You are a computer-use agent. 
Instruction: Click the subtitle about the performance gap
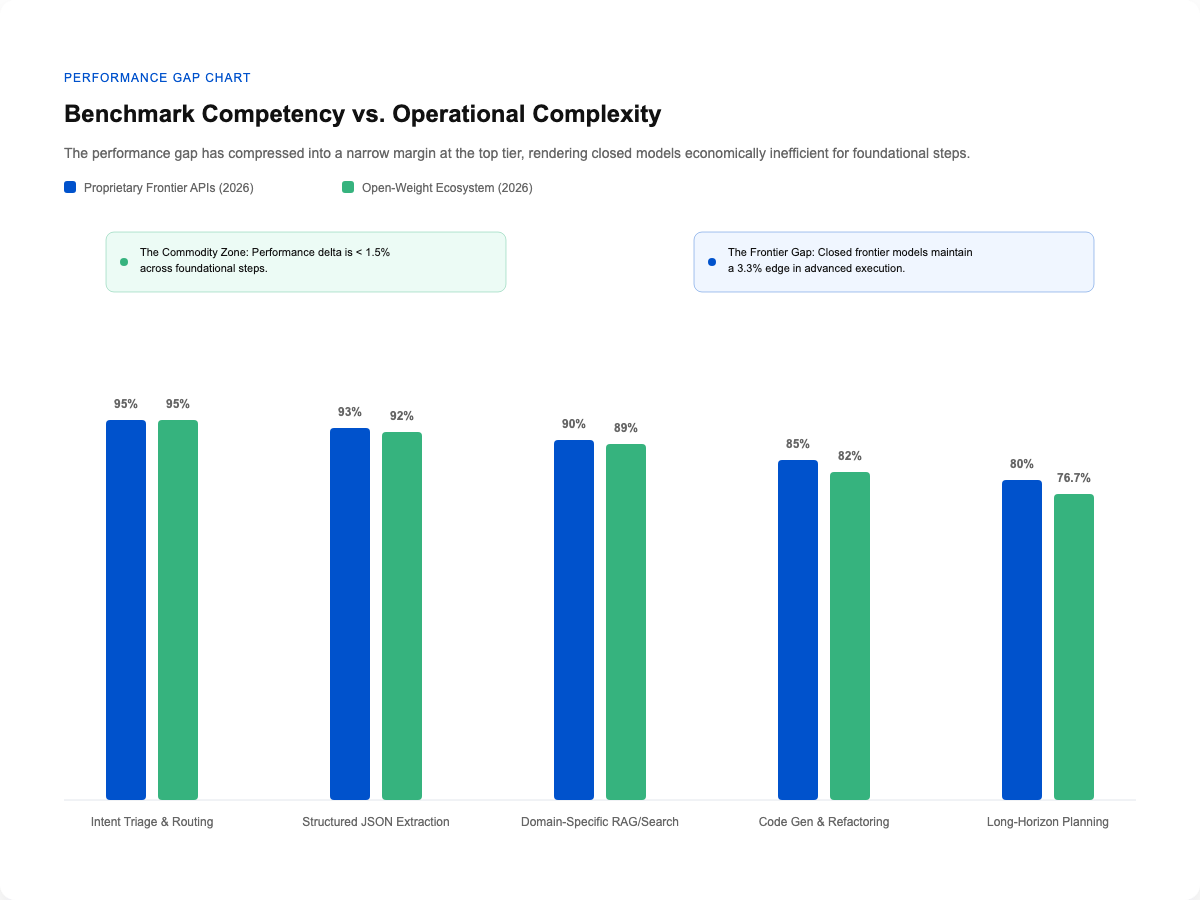(517, 154)
